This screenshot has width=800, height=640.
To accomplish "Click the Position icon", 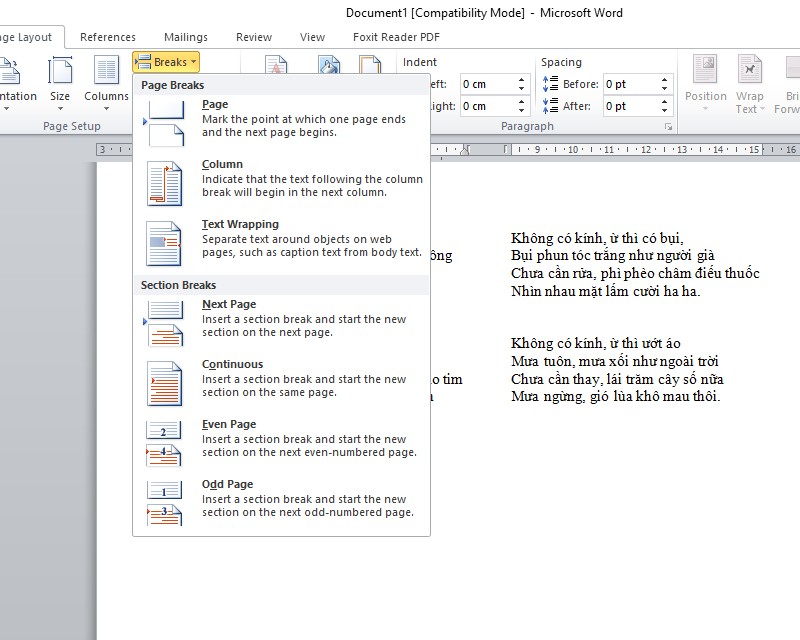I will (x=705, y=69).
